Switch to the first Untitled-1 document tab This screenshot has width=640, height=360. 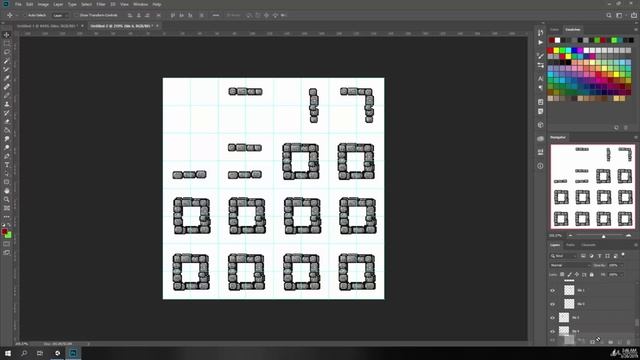[x=47, y=26]
